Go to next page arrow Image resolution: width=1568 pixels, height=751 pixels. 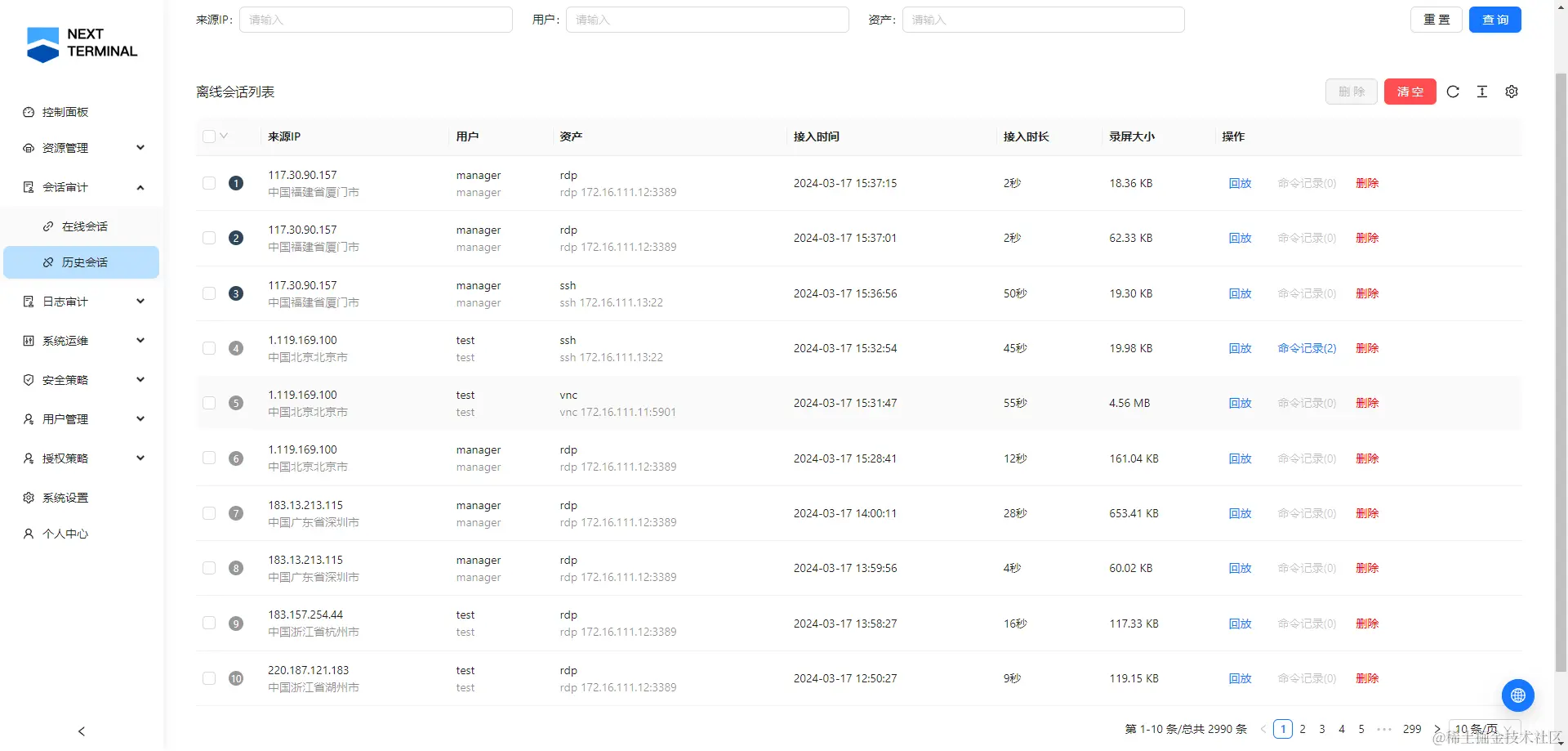tap(1437, 729)
